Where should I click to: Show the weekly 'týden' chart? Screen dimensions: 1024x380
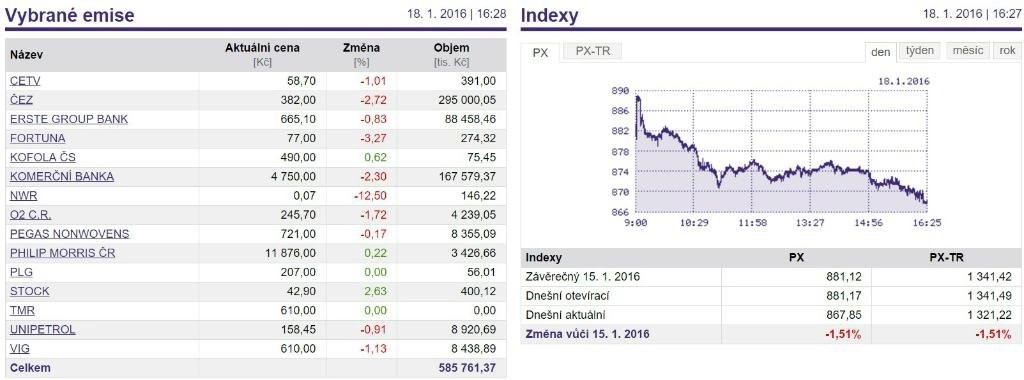[x=920, y=50]
